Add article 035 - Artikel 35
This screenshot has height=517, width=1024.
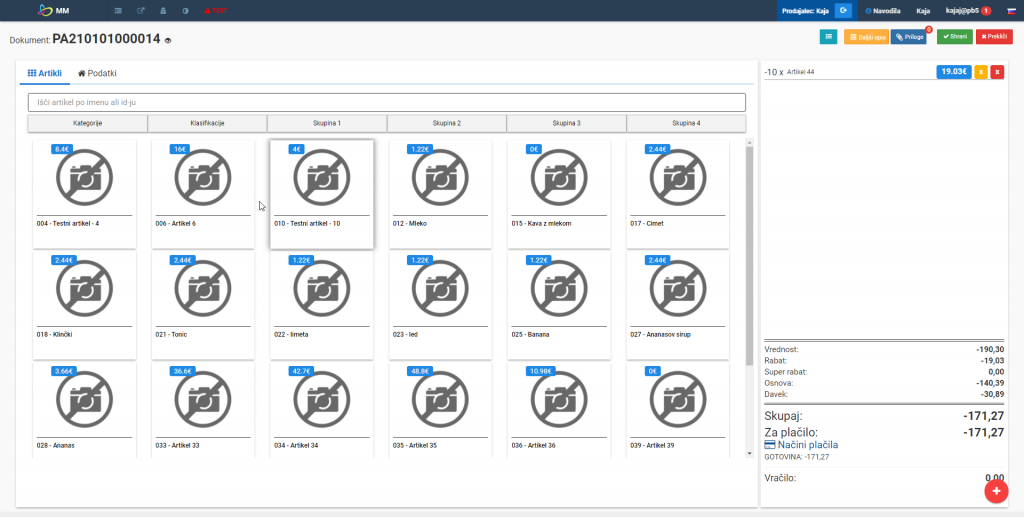(x=440, y=410)
